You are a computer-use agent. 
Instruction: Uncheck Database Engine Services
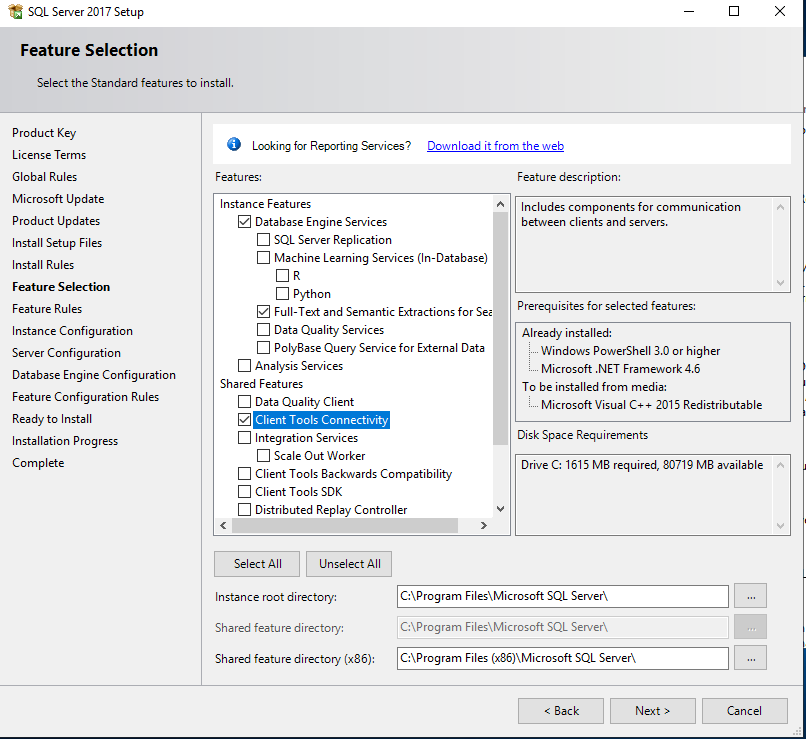click(244, 221)
